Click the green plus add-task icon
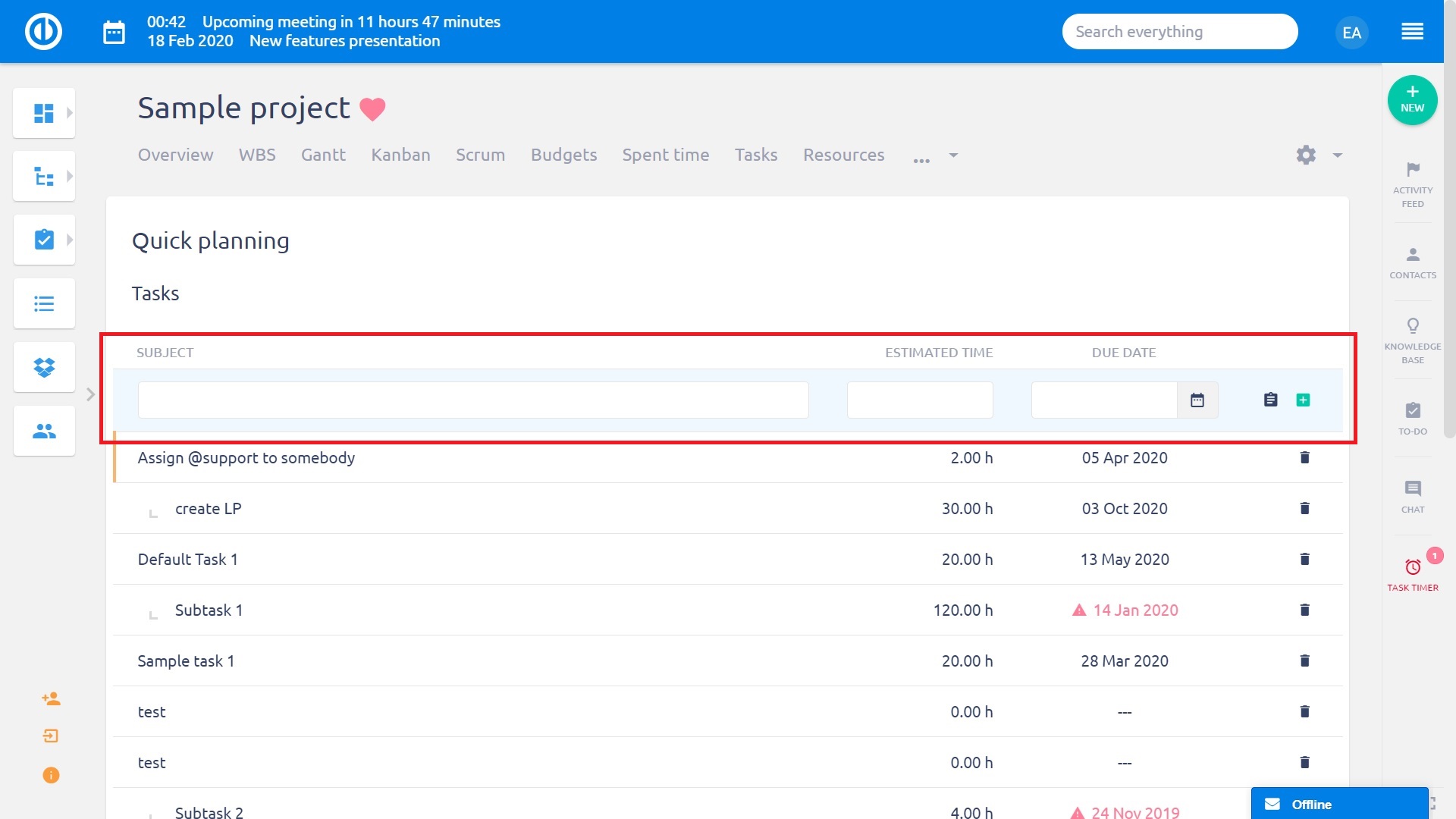 coord(1303,400)
